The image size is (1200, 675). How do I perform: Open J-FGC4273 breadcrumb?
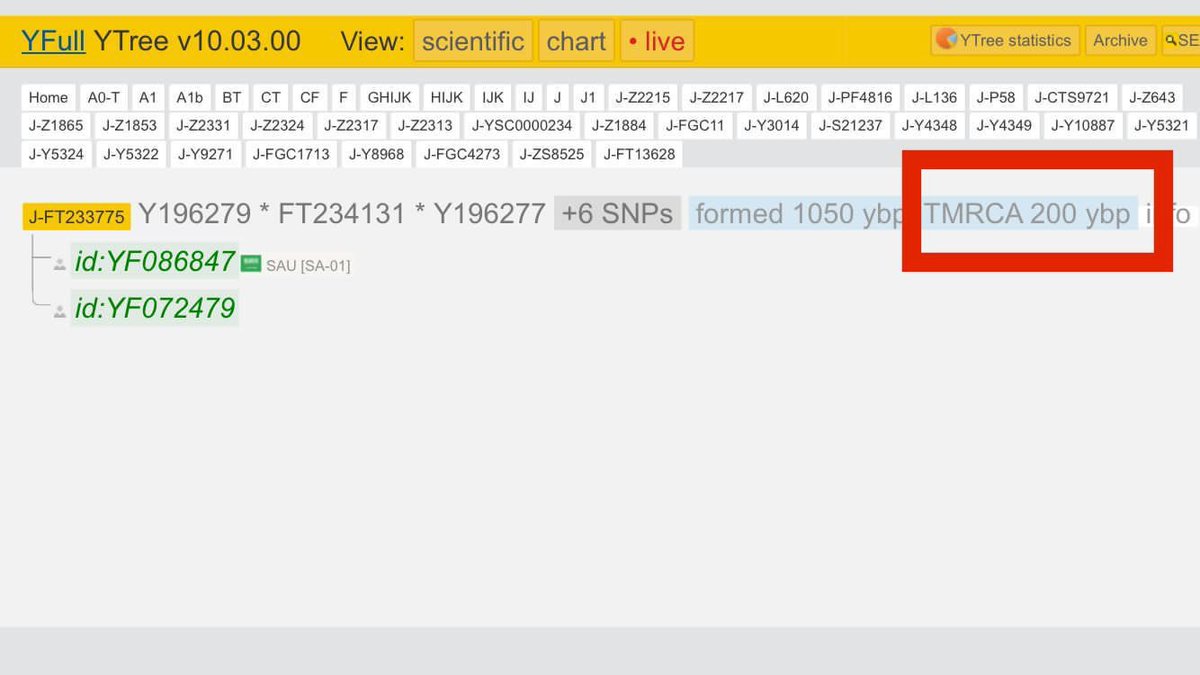(x=462, y=154)
